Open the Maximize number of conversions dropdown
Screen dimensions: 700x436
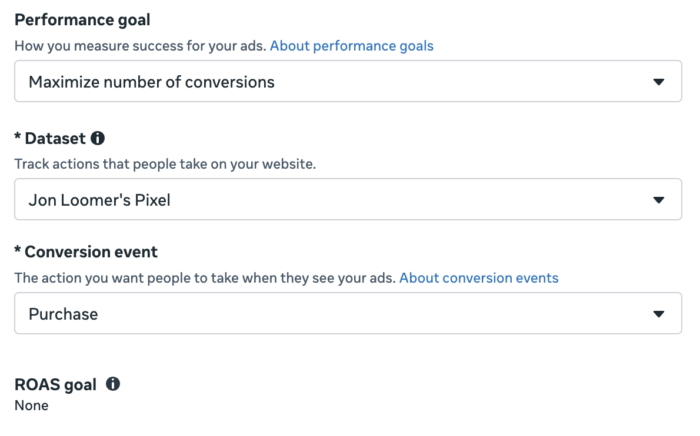pos(348,81)
